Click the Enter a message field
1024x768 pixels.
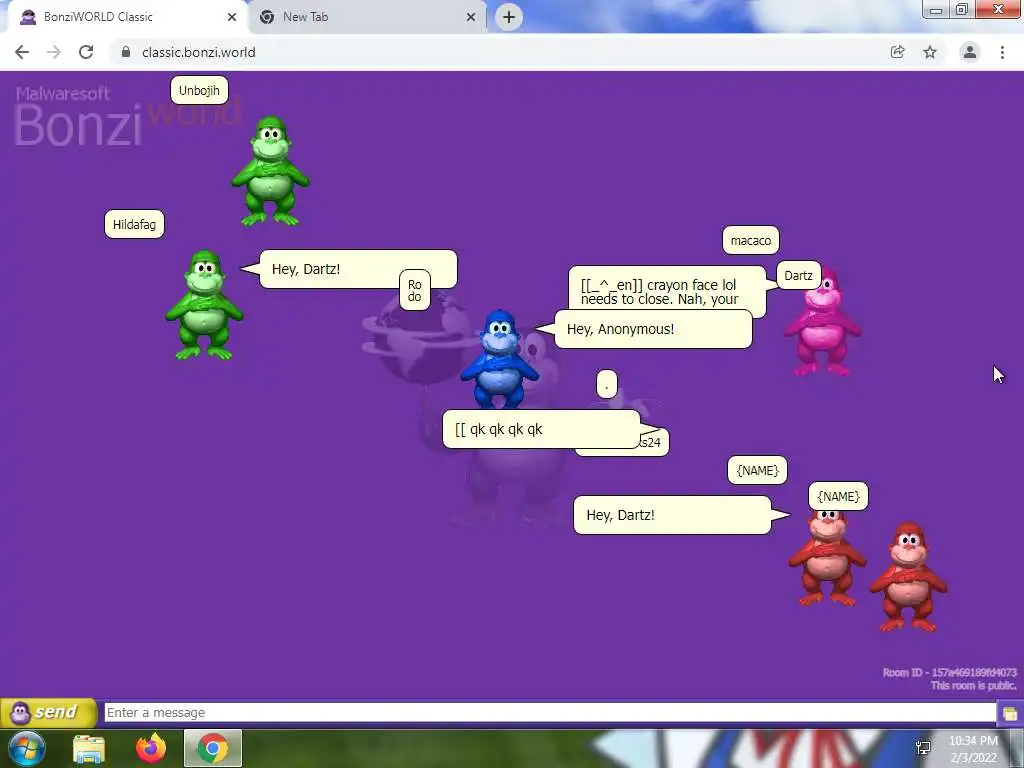coord(550,712)
